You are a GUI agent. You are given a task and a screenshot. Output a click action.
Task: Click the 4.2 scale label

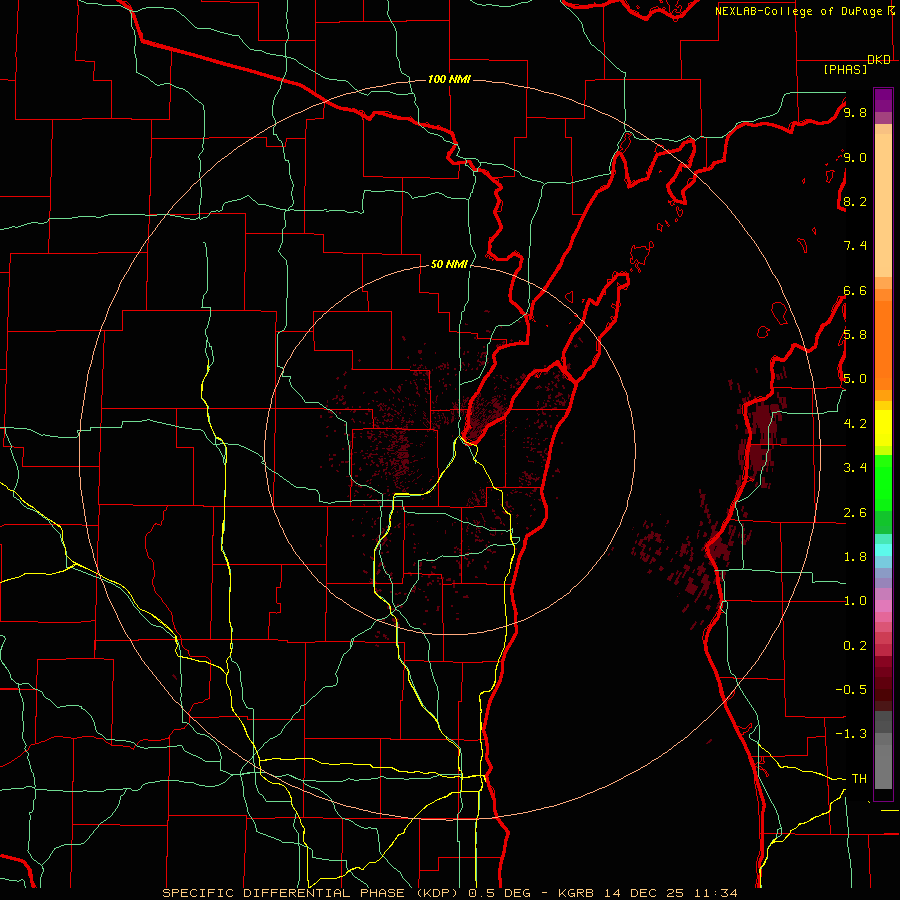855,423
